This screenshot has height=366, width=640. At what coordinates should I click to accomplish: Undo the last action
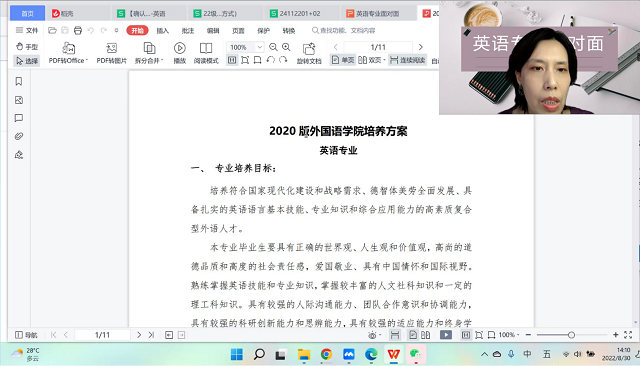[x=91, y=30]
